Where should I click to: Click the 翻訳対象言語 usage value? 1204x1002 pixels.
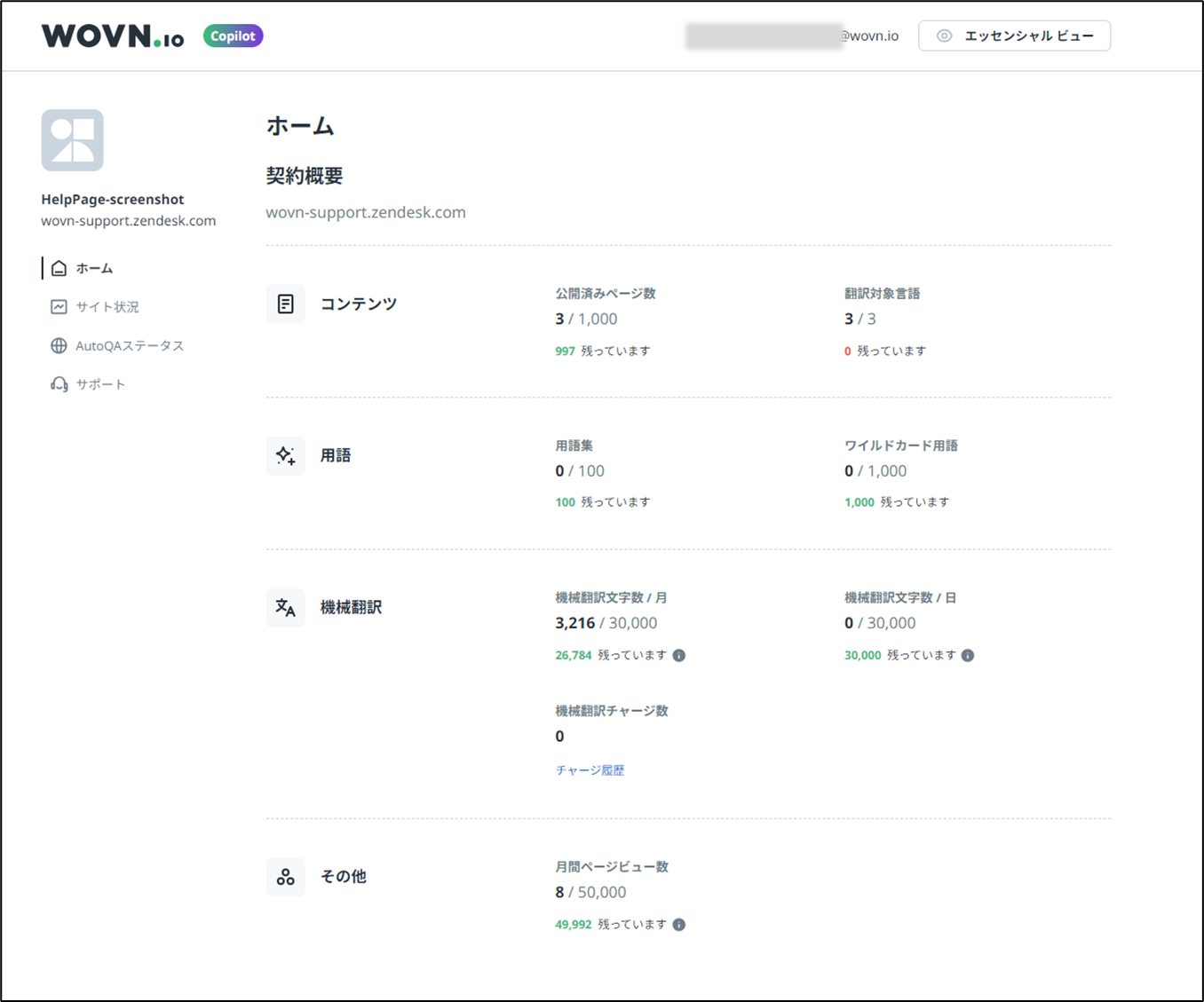click(859, 319)
